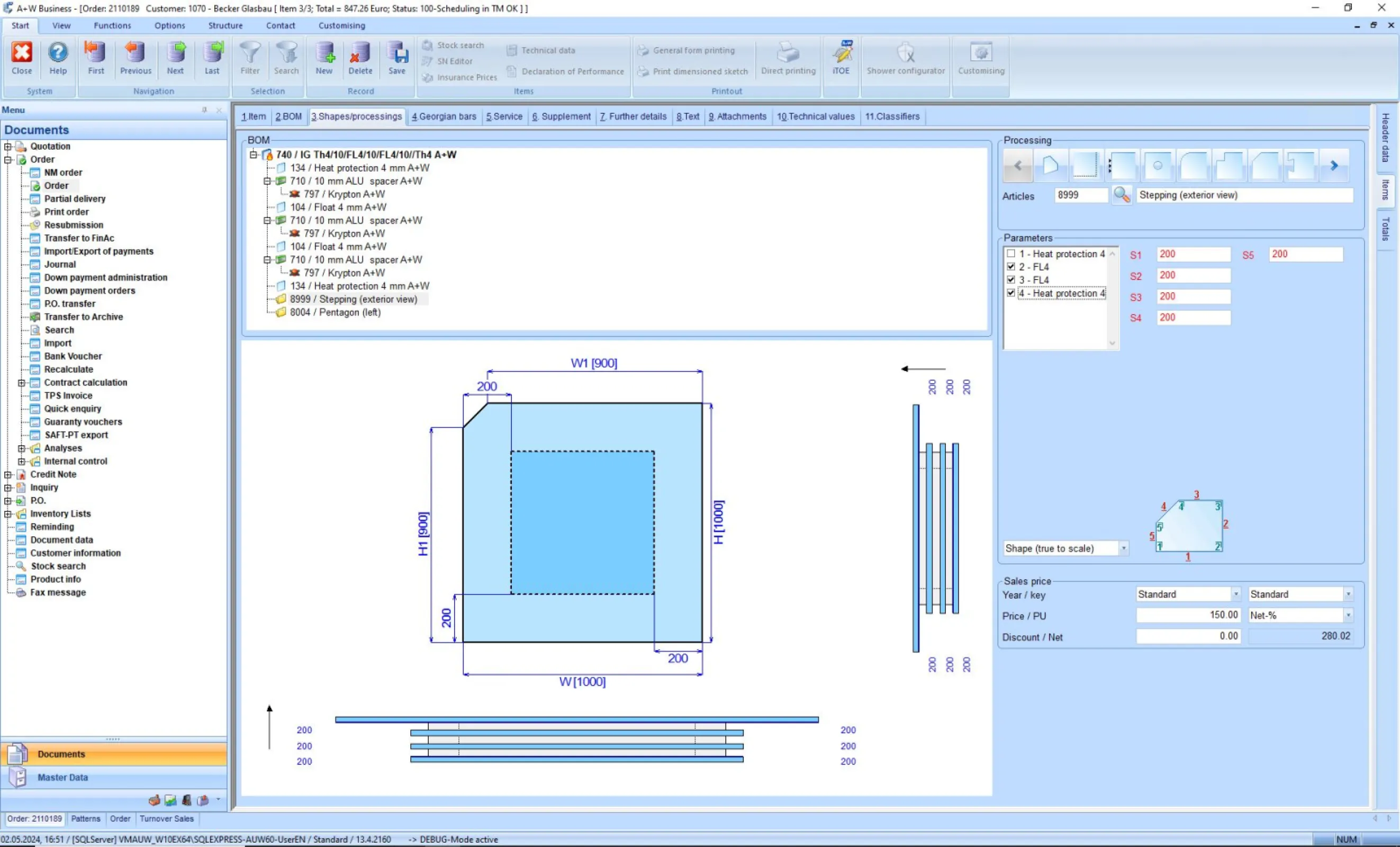The image size is (1400, 847).
Task: Open the Functions ribbon menu
Action: pos(112,25)
